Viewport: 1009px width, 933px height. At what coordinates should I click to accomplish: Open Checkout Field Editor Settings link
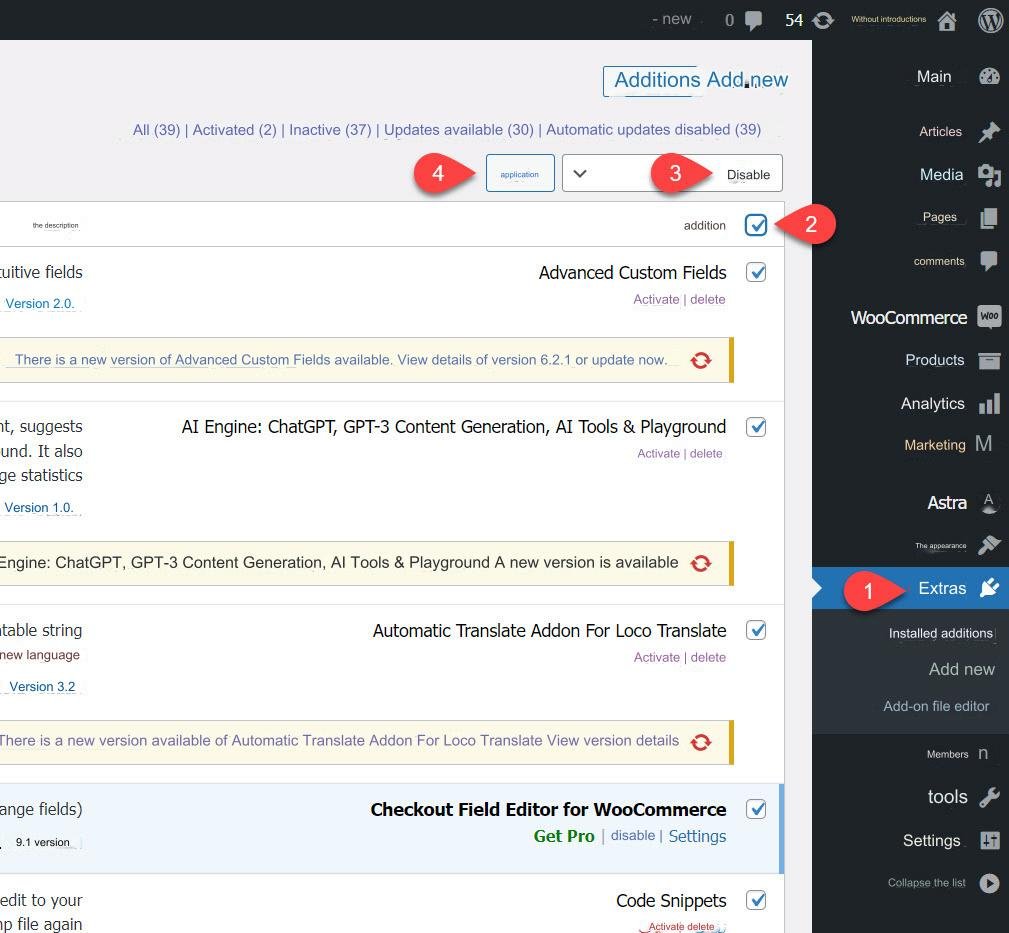tap(697, 836)
